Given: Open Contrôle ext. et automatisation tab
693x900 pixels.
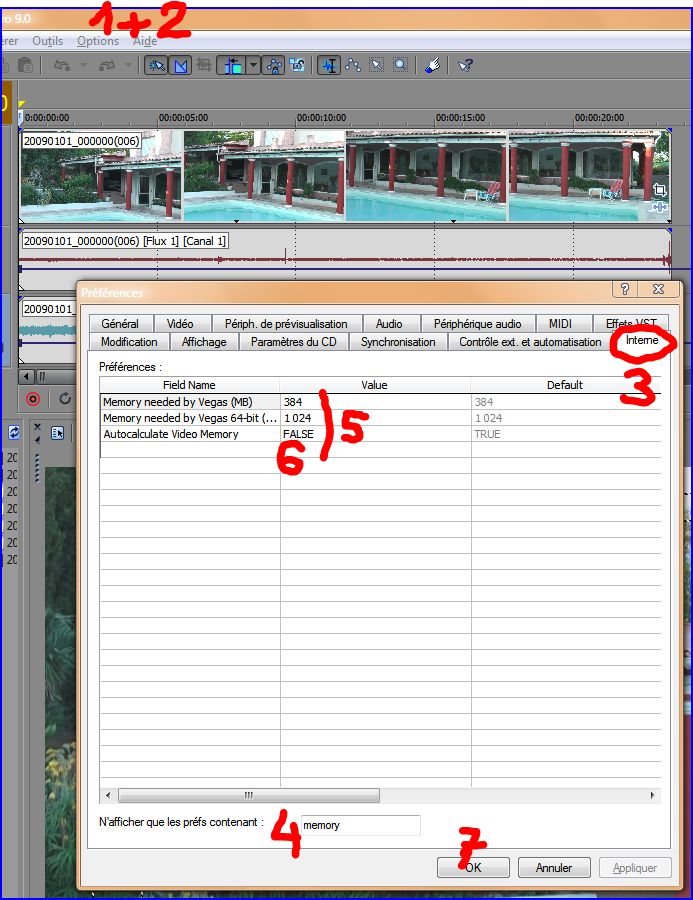Looking at the screenshot, I should click(x=530, y=342).
